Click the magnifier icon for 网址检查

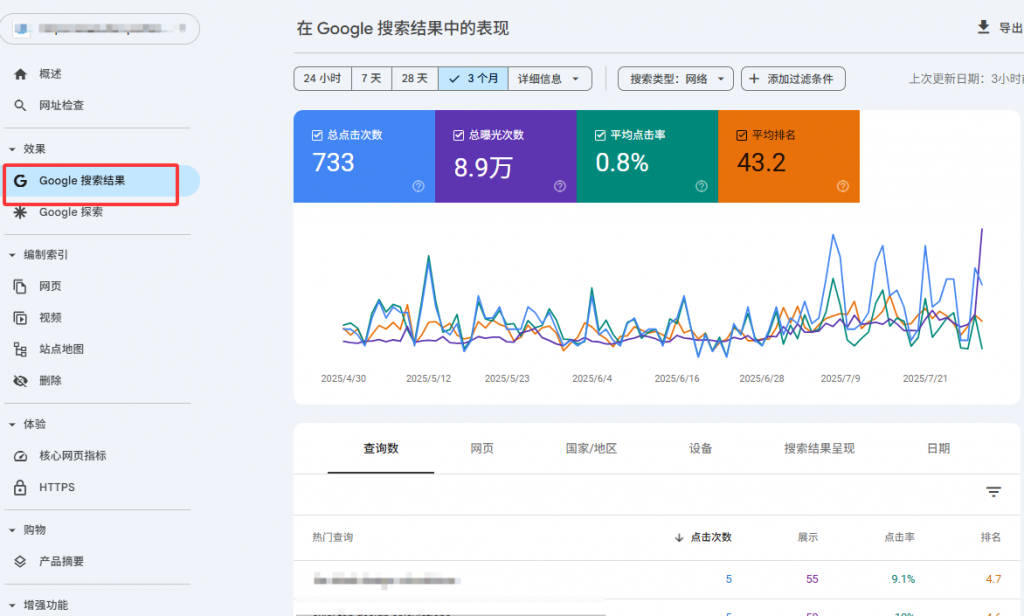20,105
